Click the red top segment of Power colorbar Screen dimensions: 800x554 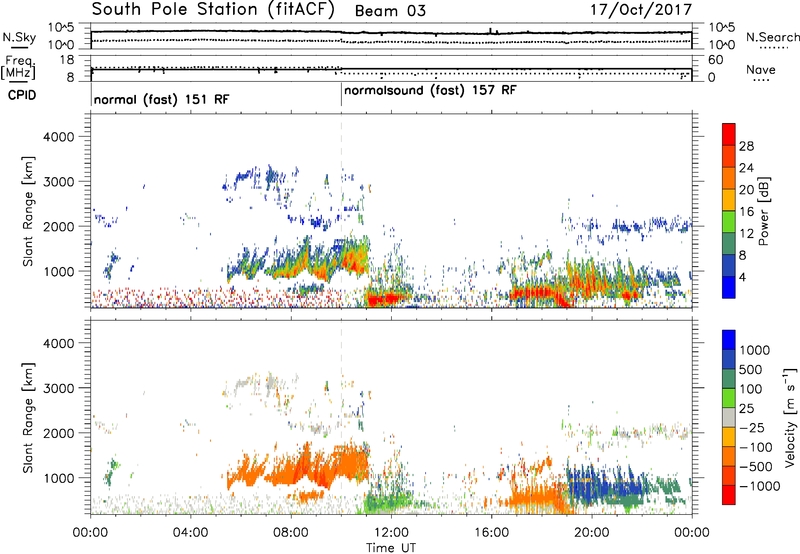point(729,134)
